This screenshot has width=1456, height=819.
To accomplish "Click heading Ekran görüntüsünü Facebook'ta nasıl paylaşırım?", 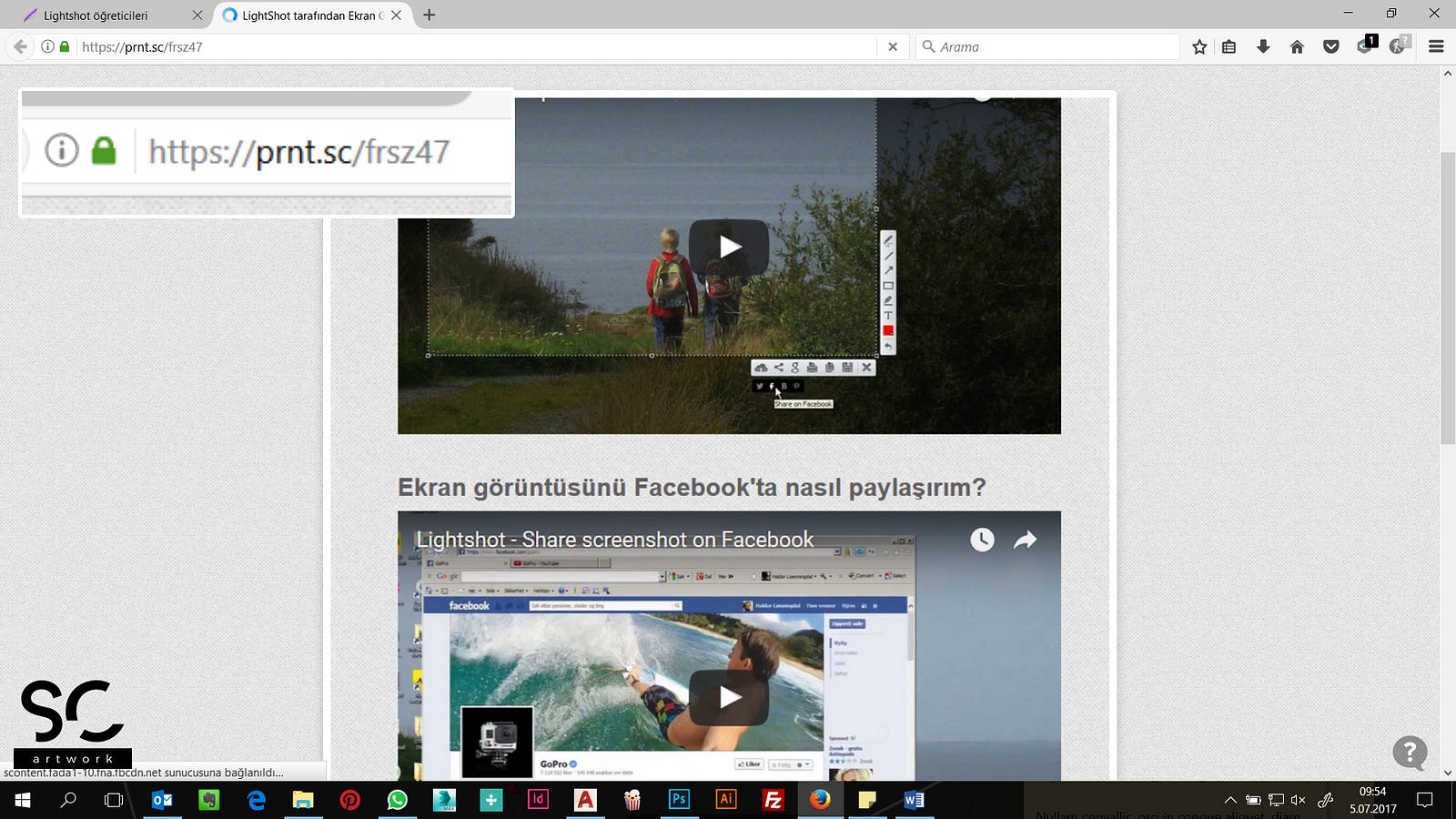I will [x=692, y=488].
